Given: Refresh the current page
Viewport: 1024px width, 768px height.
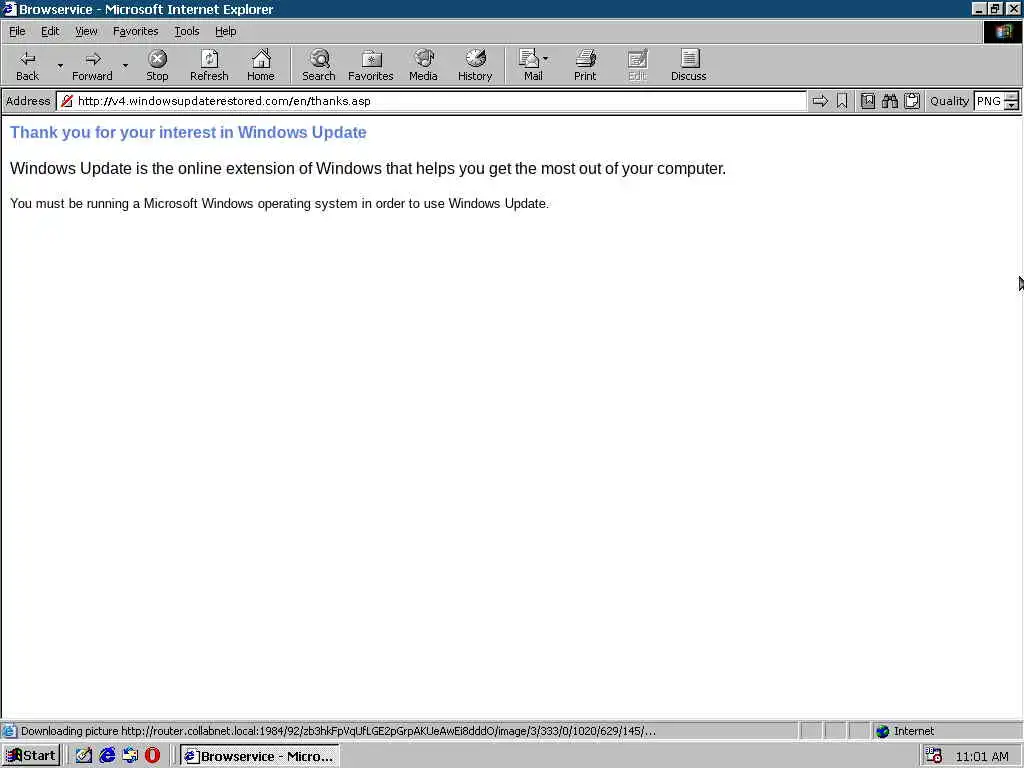Looking at the screenshot, I should pyautogui.click(x=209, y=65).
